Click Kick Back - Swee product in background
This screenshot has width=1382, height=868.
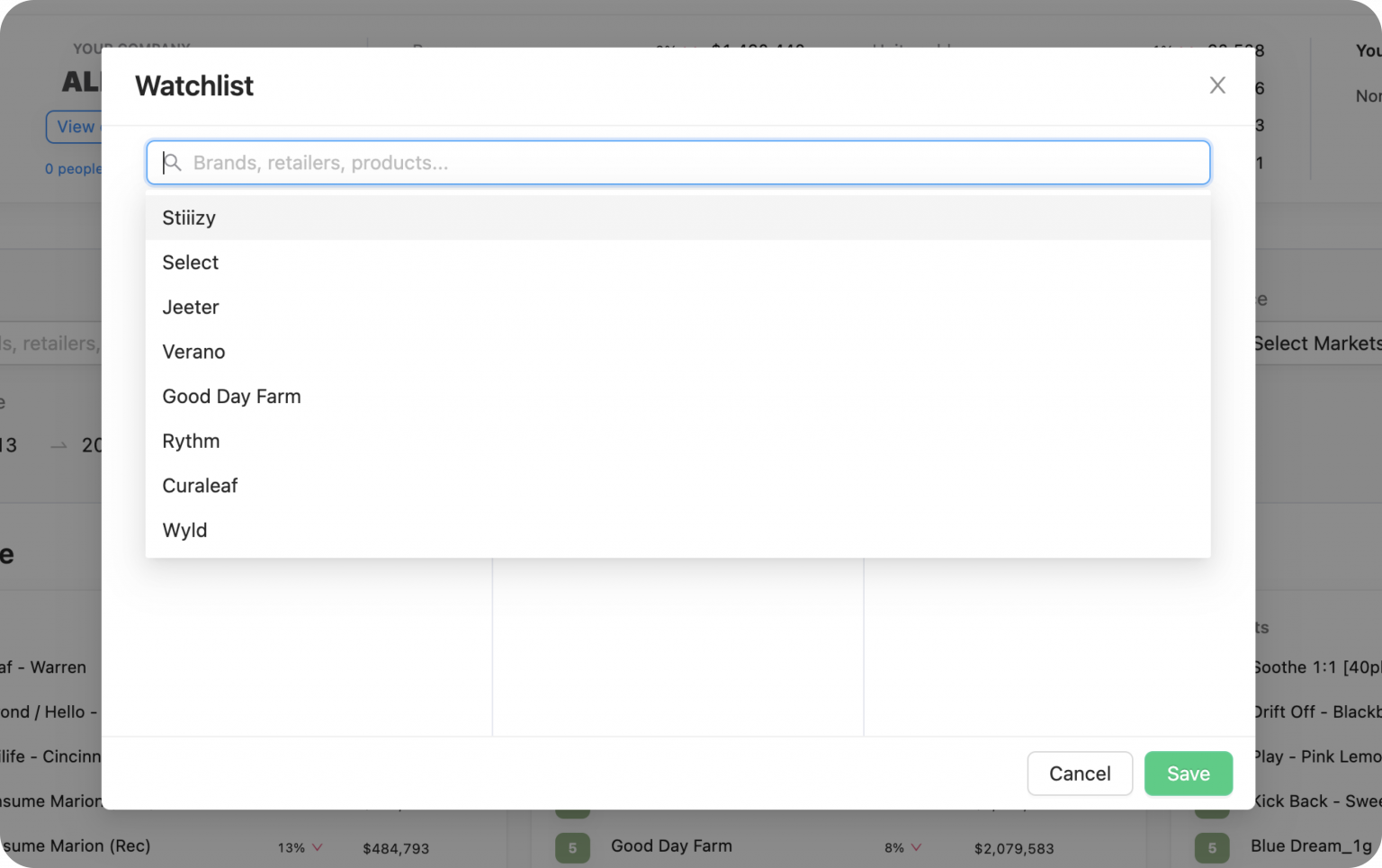1318,801
